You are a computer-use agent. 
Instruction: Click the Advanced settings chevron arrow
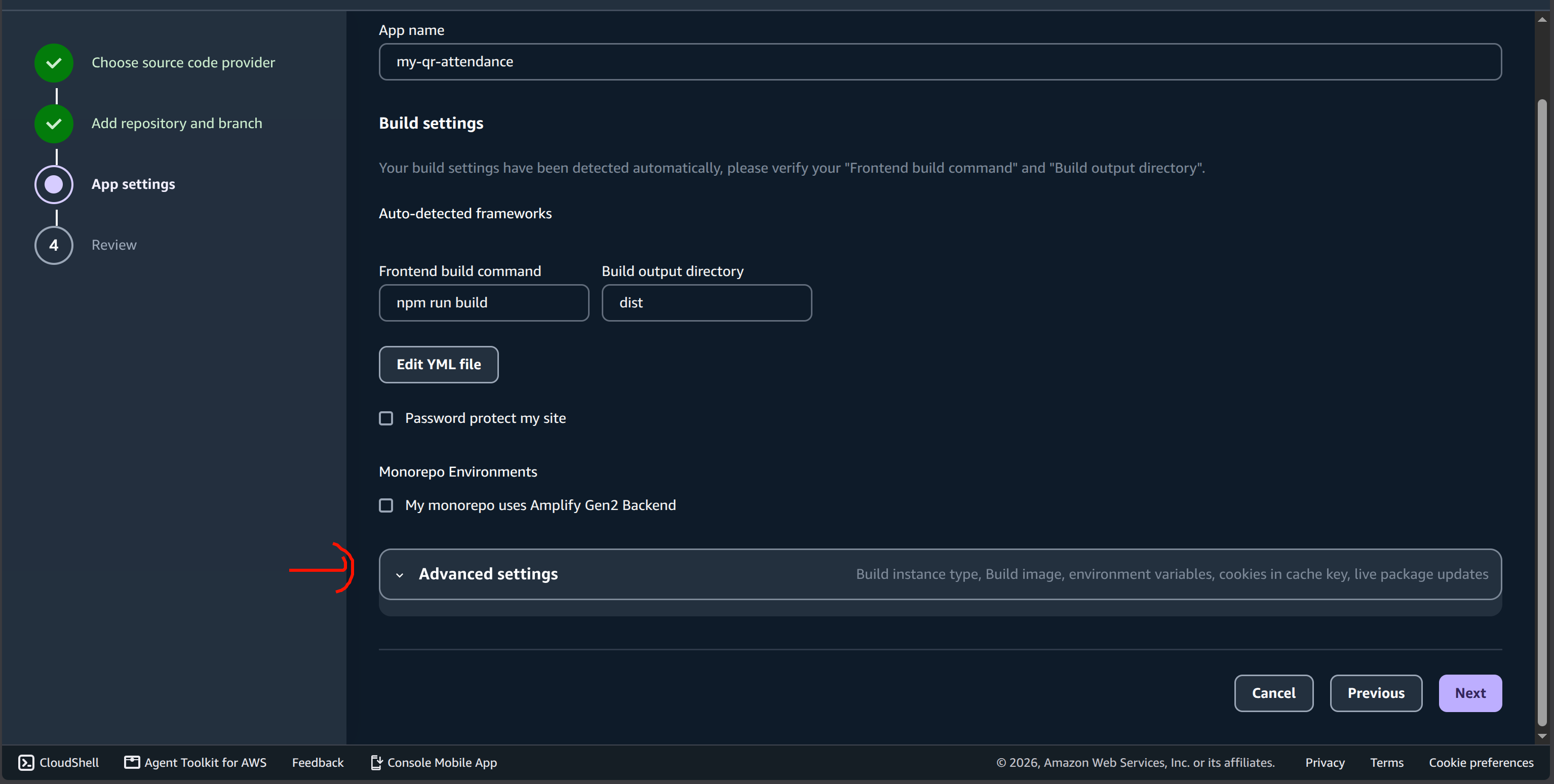[x=399, y=575]
